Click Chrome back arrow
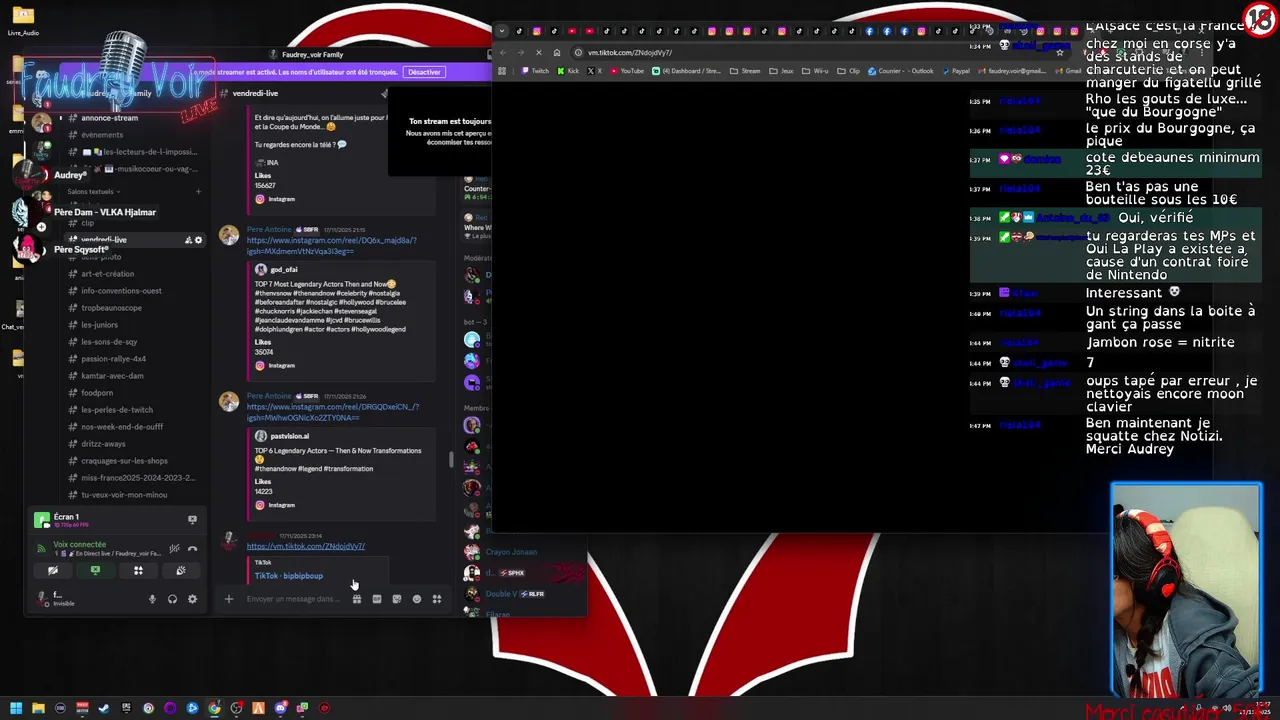1280x720 pixels. point(503,52)
